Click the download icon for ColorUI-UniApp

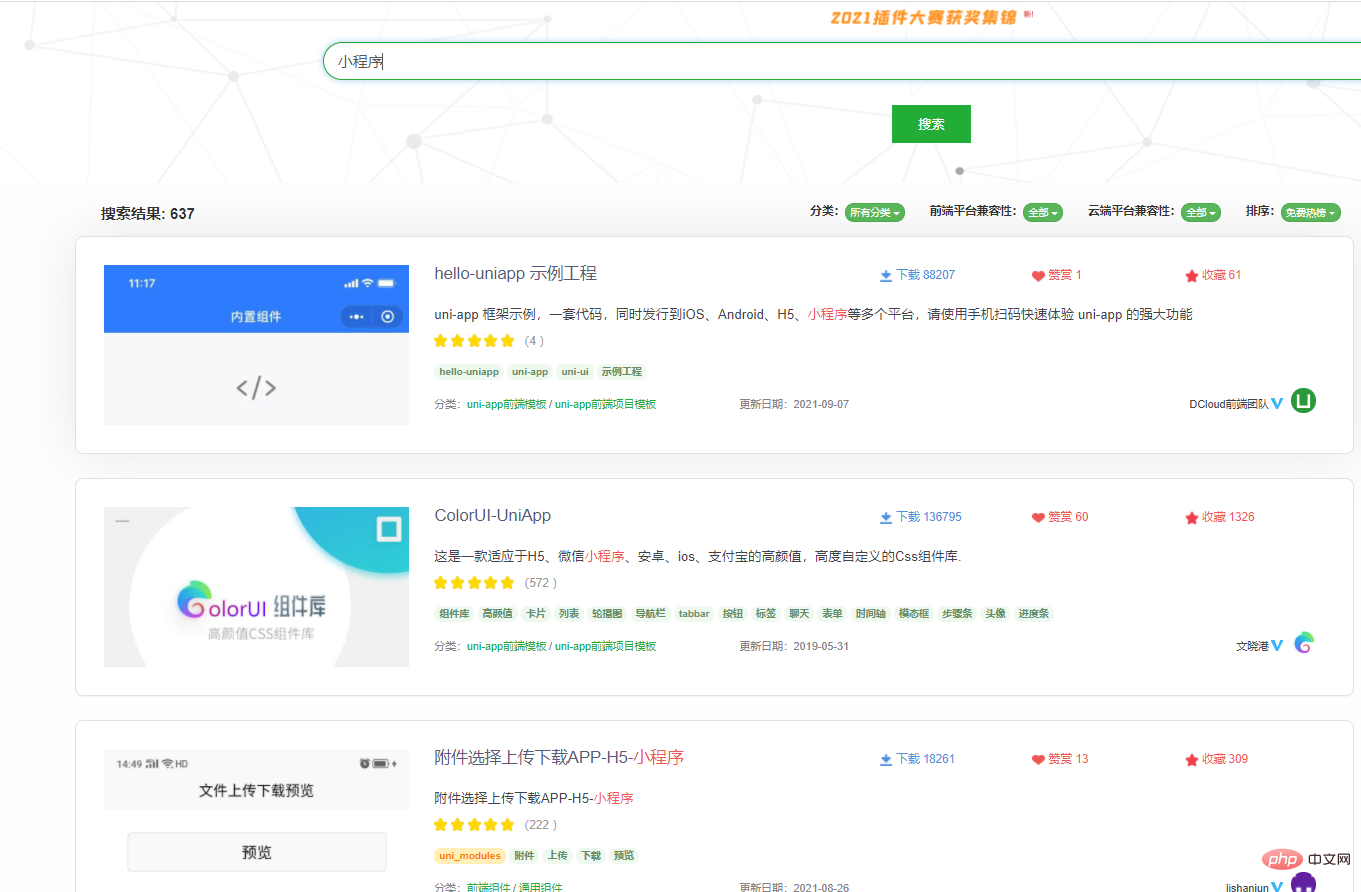[885, 517]
